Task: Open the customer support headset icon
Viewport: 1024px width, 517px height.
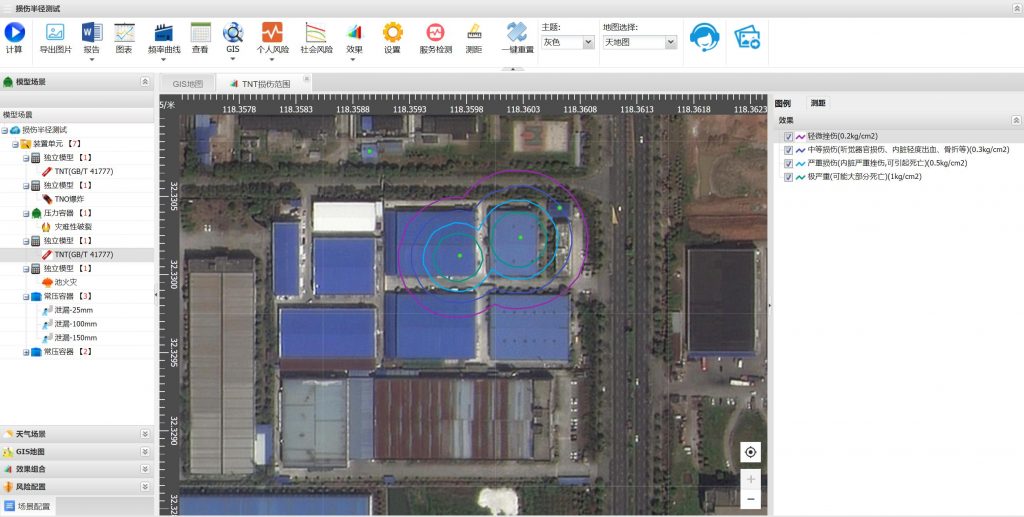Action: point(705,37)
